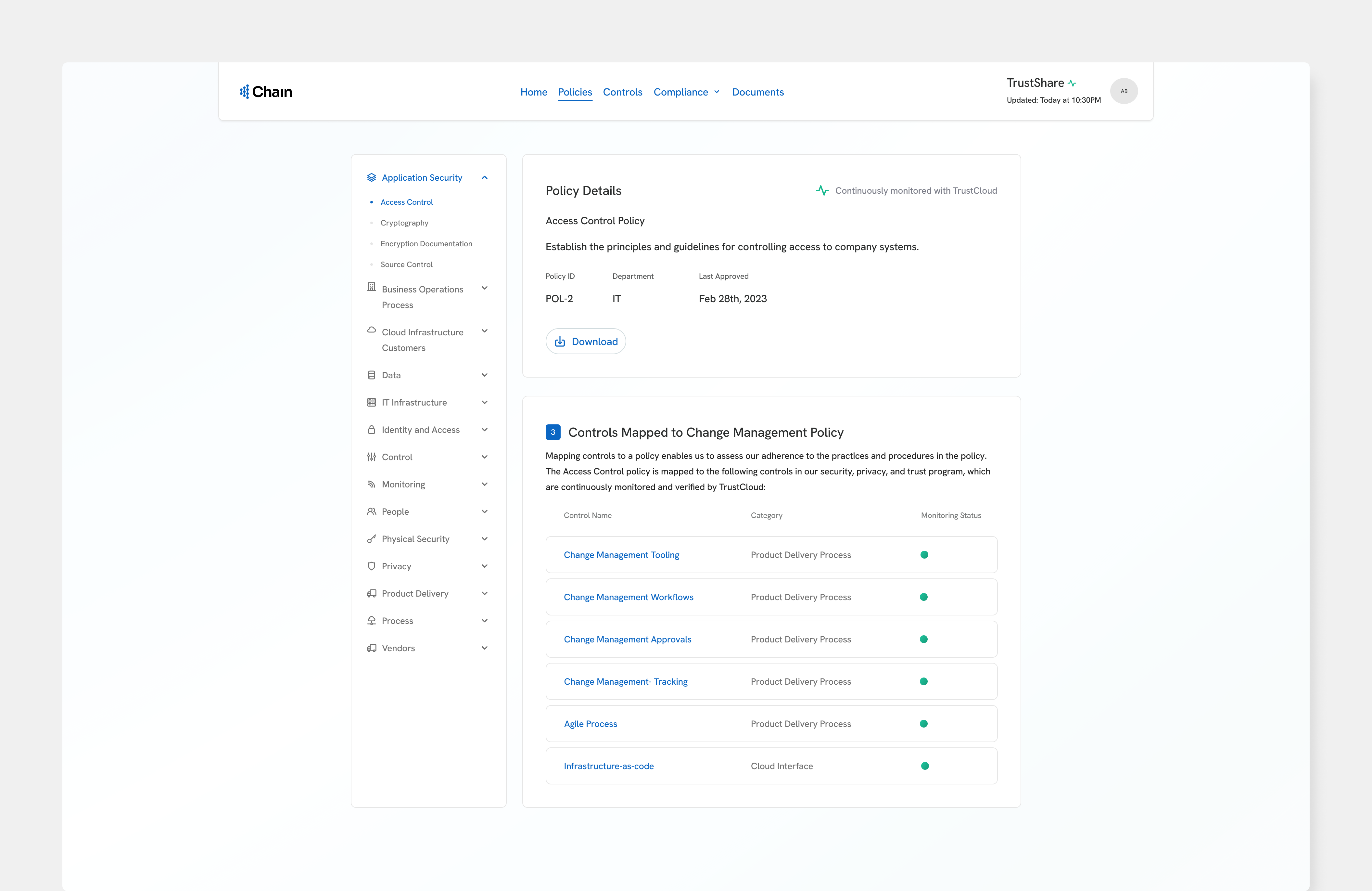The image size is (1372, 891).
Task: Click Change Management Approvals status dot
Action: pos(923,639)
